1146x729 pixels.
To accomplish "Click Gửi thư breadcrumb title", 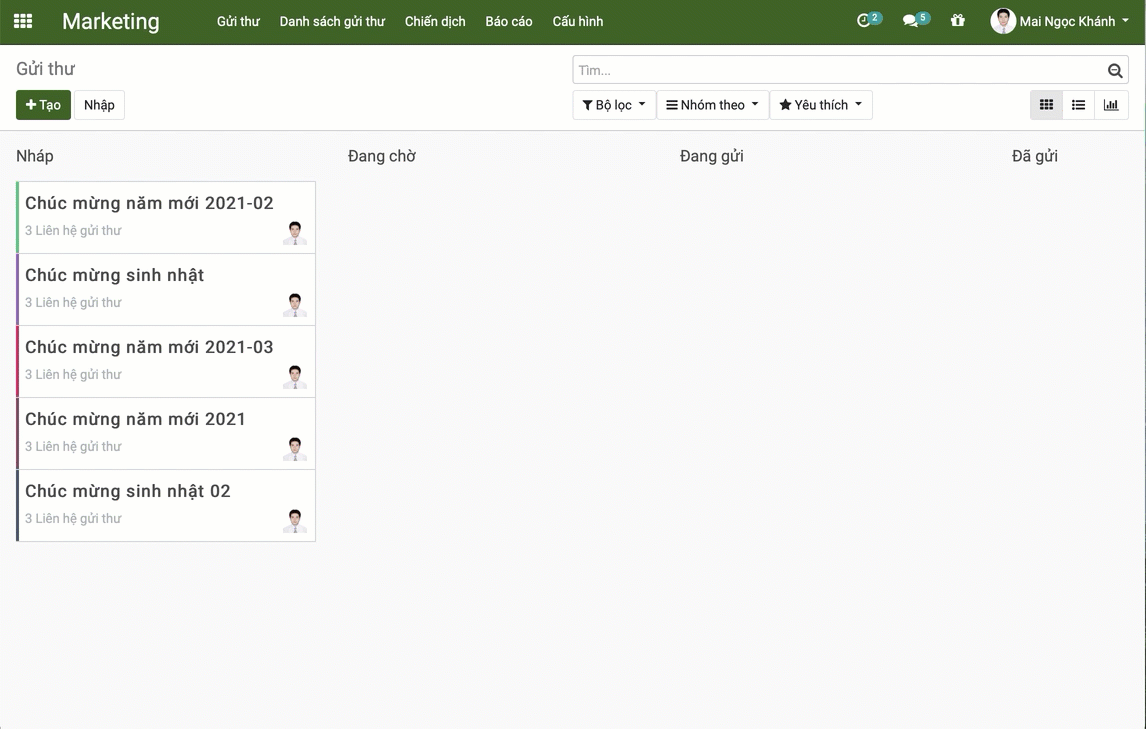I will pos(45,69).
